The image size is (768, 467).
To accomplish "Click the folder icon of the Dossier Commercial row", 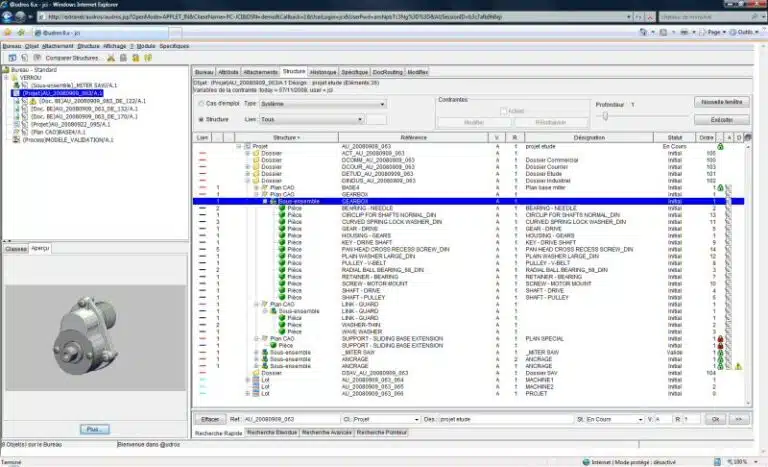I will pyautogui.click(x=256, y=160).
